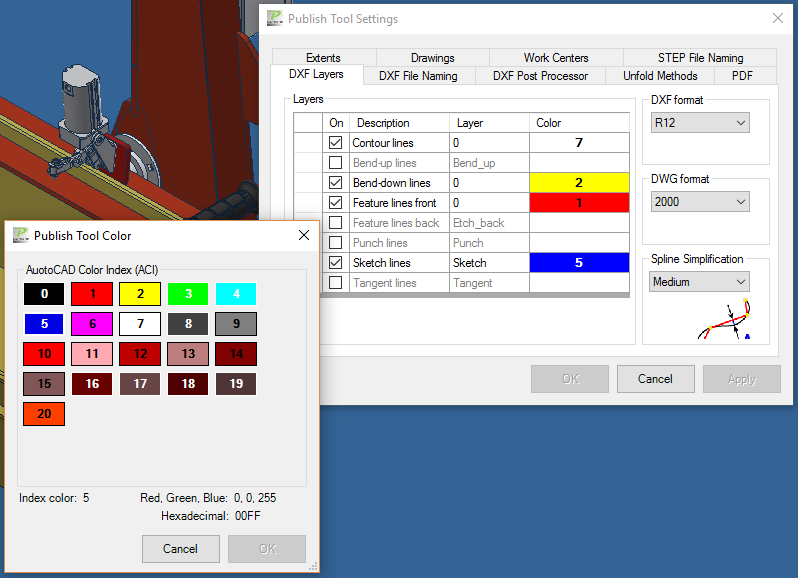Click Cancel in Publish Tool Color dialog
Viewport: 798px width, 578px height.
(181, 549)
